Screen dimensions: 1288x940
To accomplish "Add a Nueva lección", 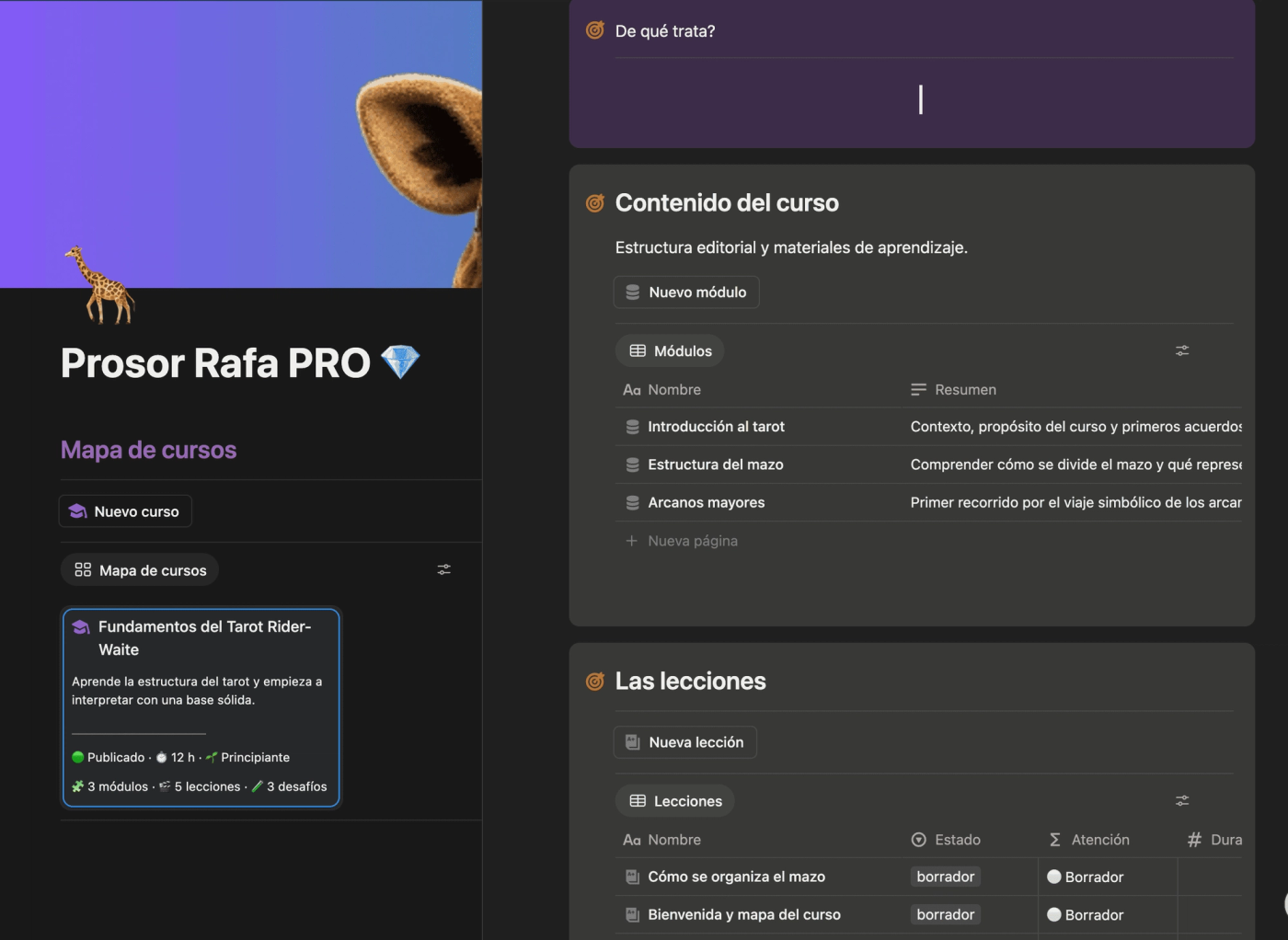I will pos(685,742).
